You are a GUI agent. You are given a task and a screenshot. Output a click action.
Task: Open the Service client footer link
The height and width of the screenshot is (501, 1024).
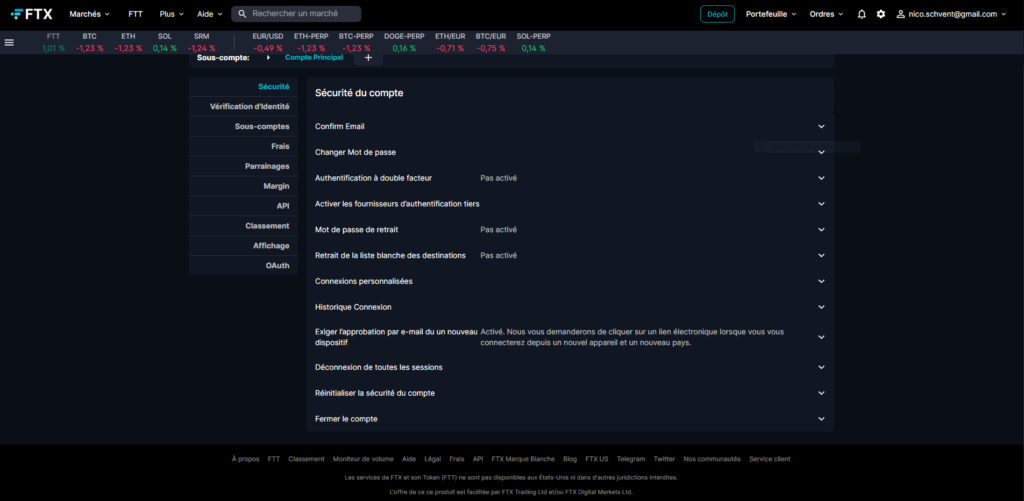(x=769, y=459)
